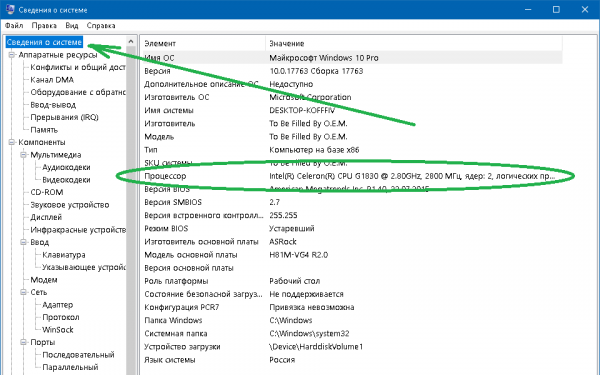Select the Версия 10.0.17763 row
Screen dimensions: 600x375
352,71
